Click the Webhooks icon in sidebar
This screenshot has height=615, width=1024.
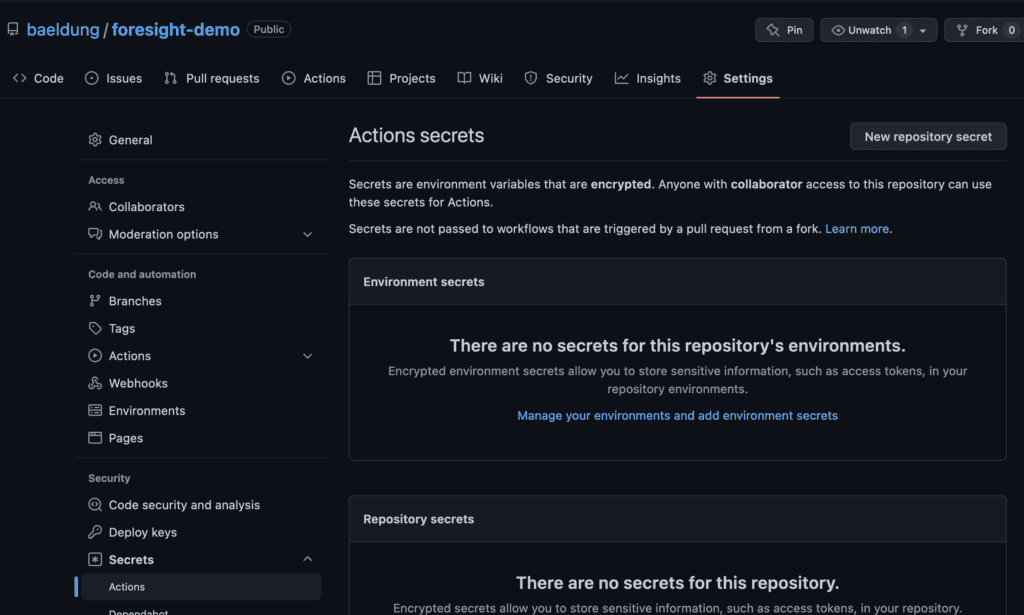tap(95, 384)
